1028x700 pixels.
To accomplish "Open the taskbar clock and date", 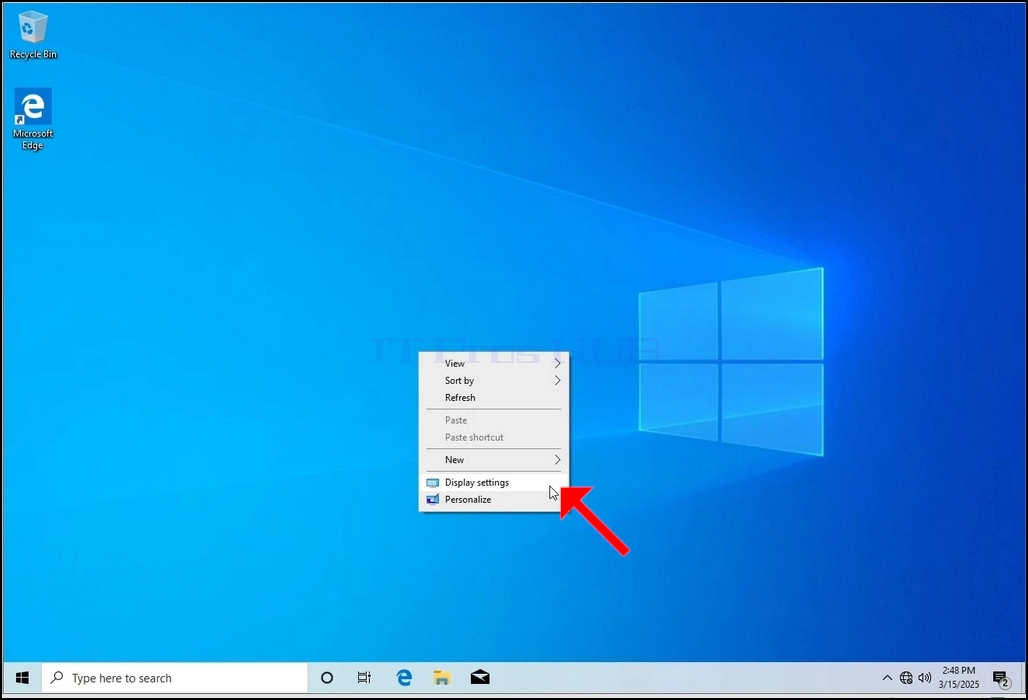I will (x=959, y=678).
